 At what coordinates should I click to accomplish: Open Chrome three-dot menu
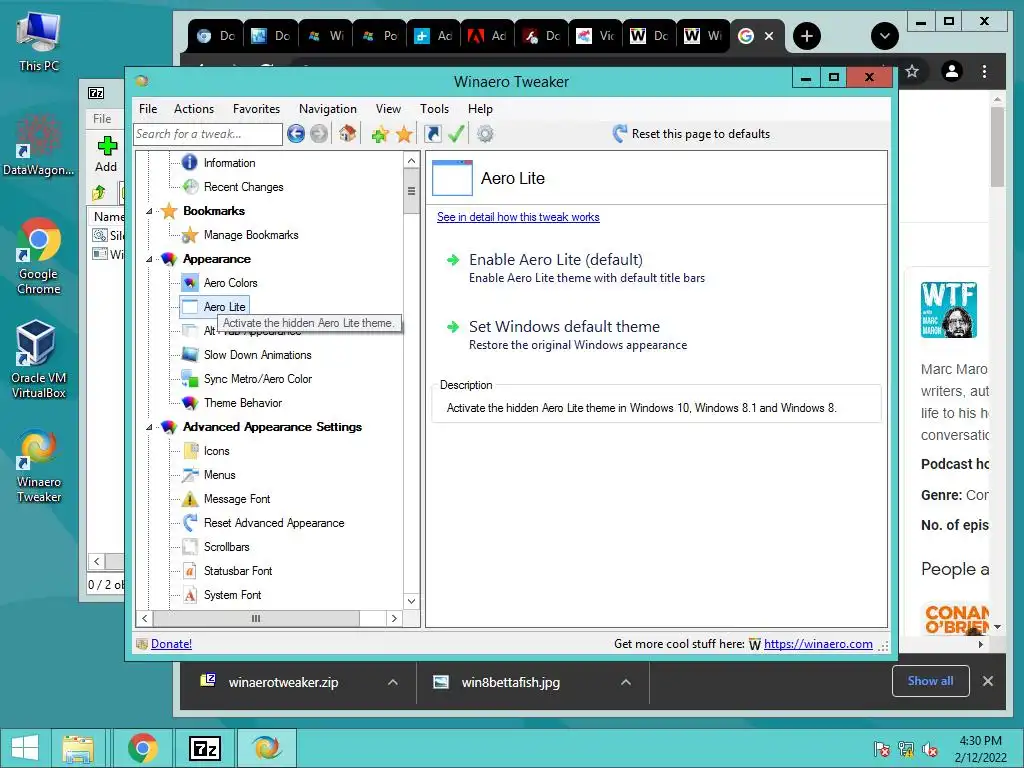coord(984,71)
